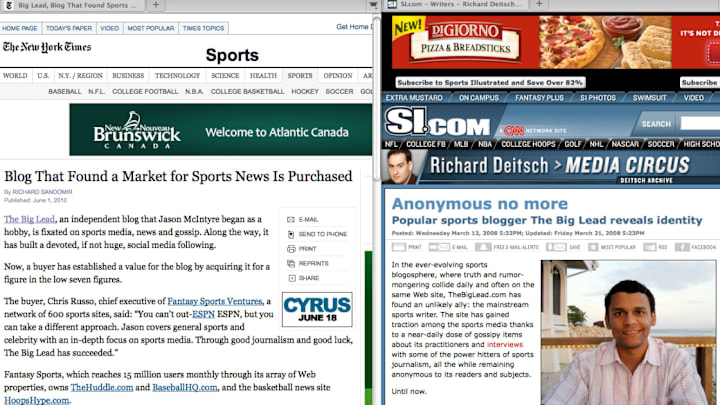
Task: Select College Football in NYT sports submenu
Action: (145, 92)
